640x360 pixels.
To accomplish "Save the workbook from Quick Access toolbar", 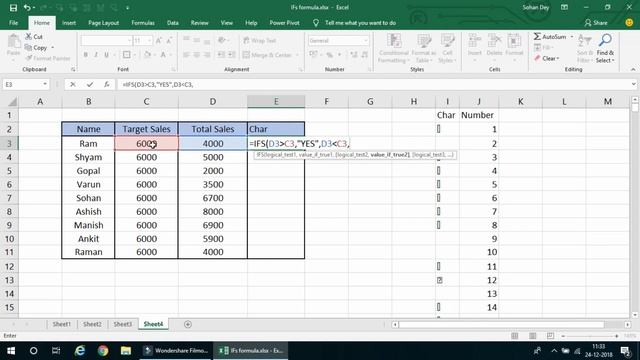I will click(13, 7).
